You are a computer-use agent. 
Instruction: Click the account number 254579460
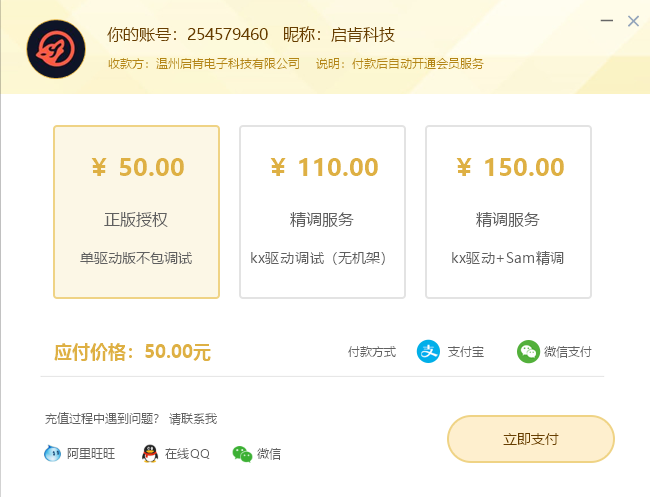tap(228, 34)
